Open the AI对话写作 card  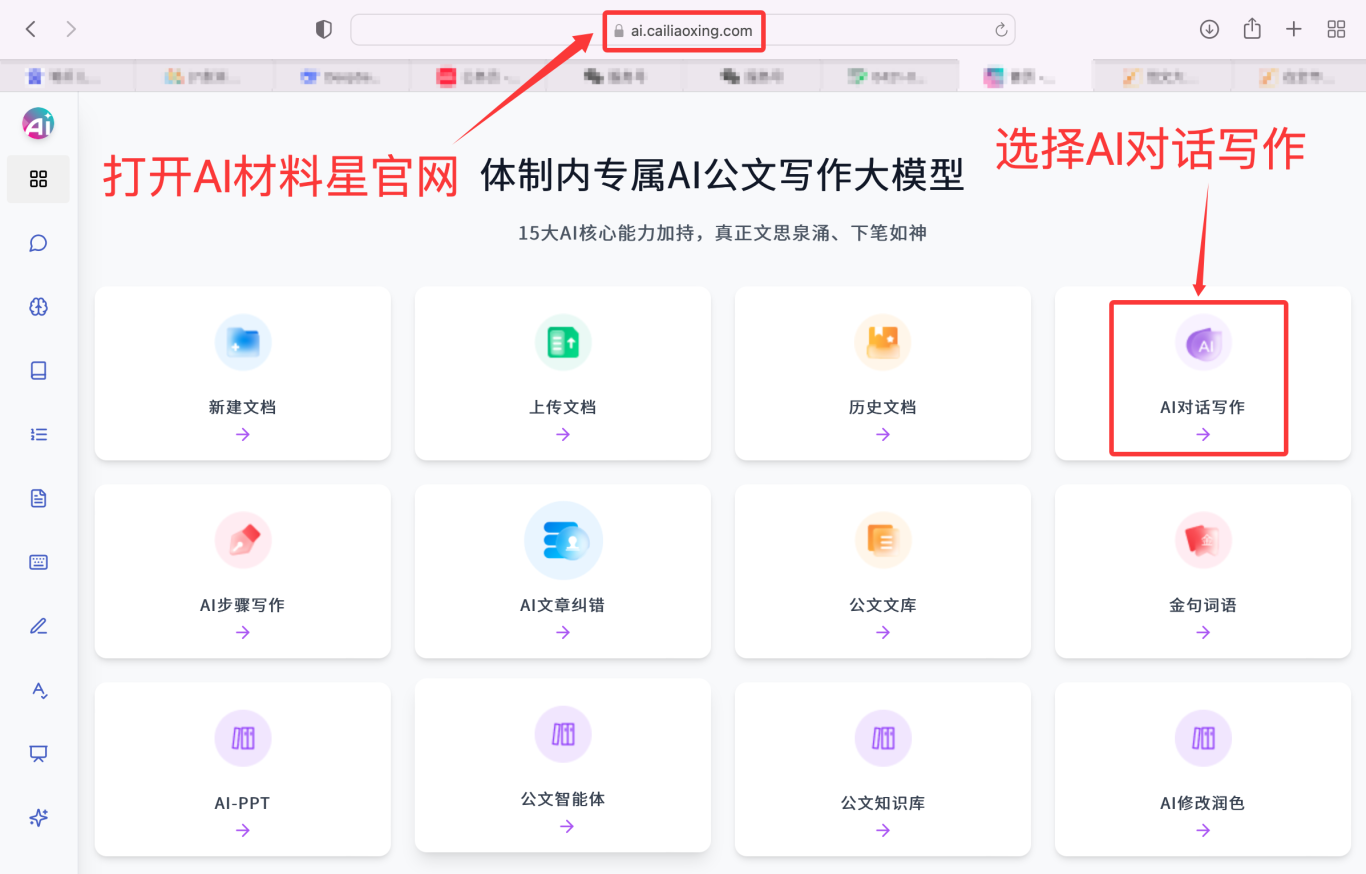point(1202,374)
